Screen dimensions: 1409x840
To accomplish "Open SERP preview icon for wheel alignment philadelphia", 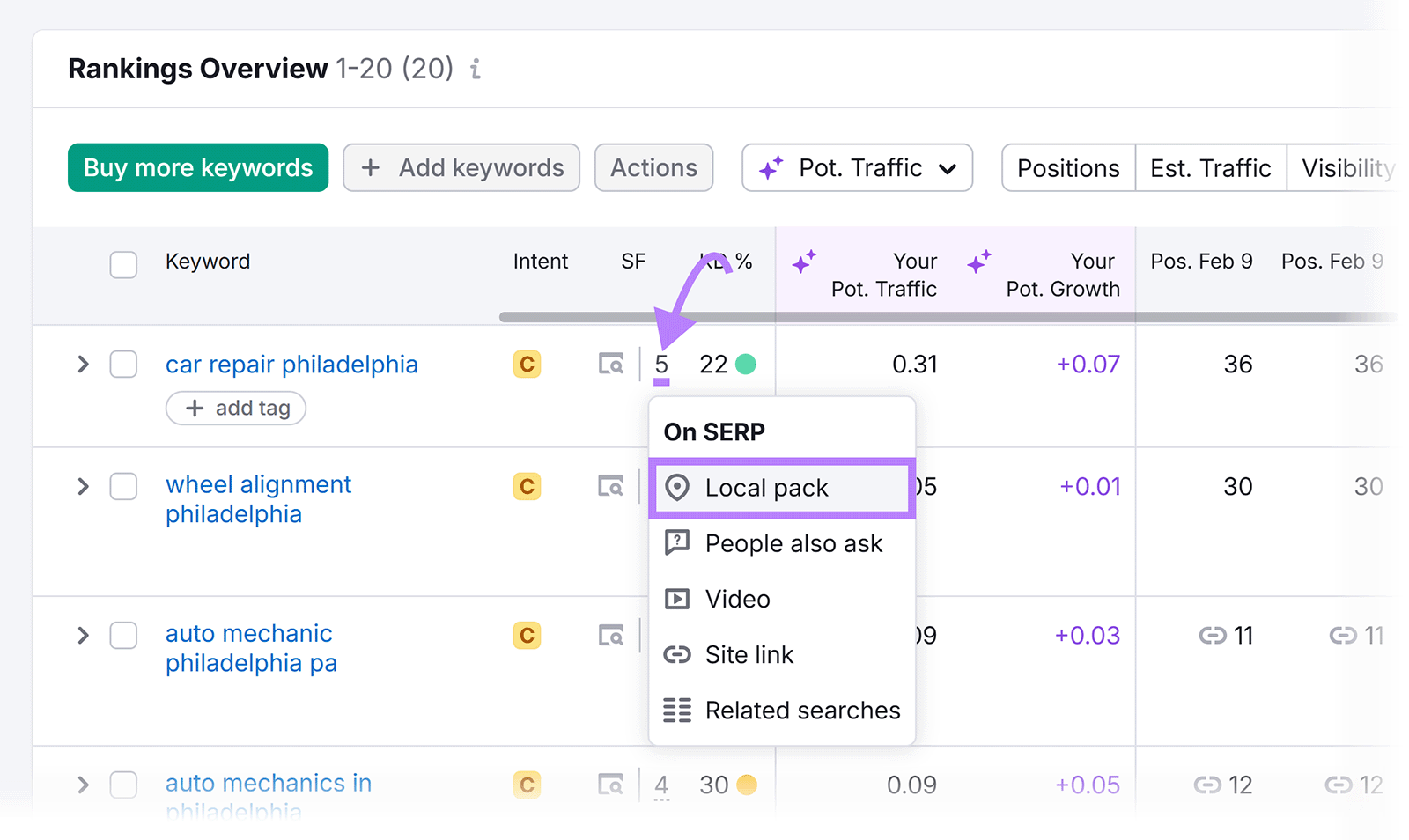I will coord(611,486).
